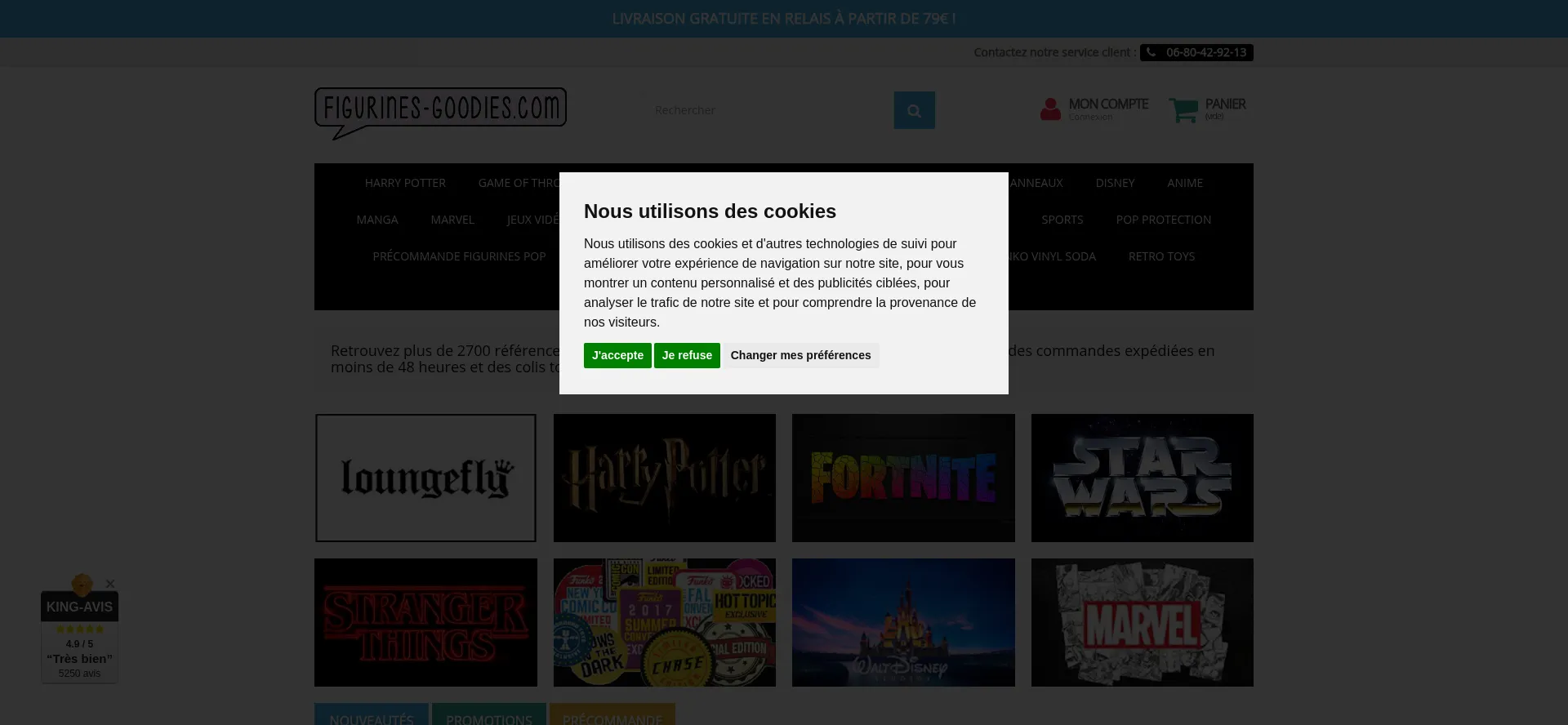
Task: Open the Stranger Things banner tile
Action: point(425,622)
